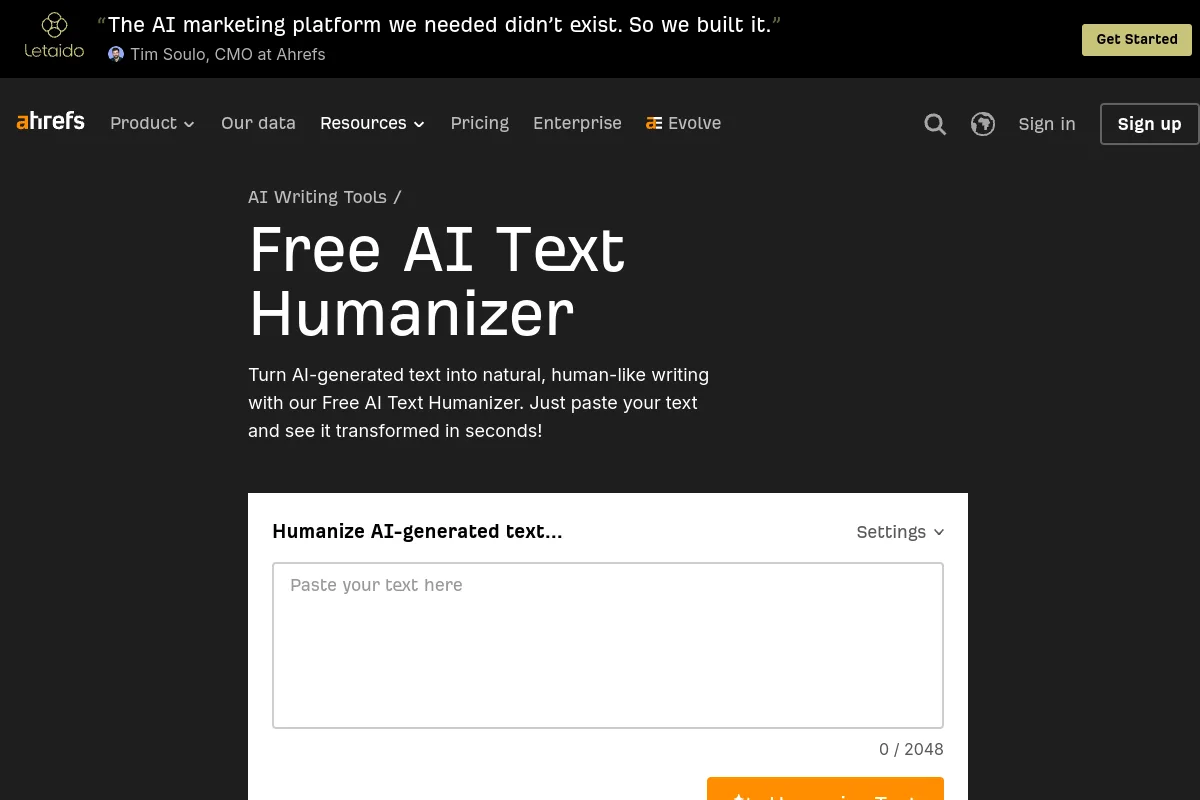Click the orange Humanize Text button
Viewport: 1200px width, 800px height.
pos(825,789)
